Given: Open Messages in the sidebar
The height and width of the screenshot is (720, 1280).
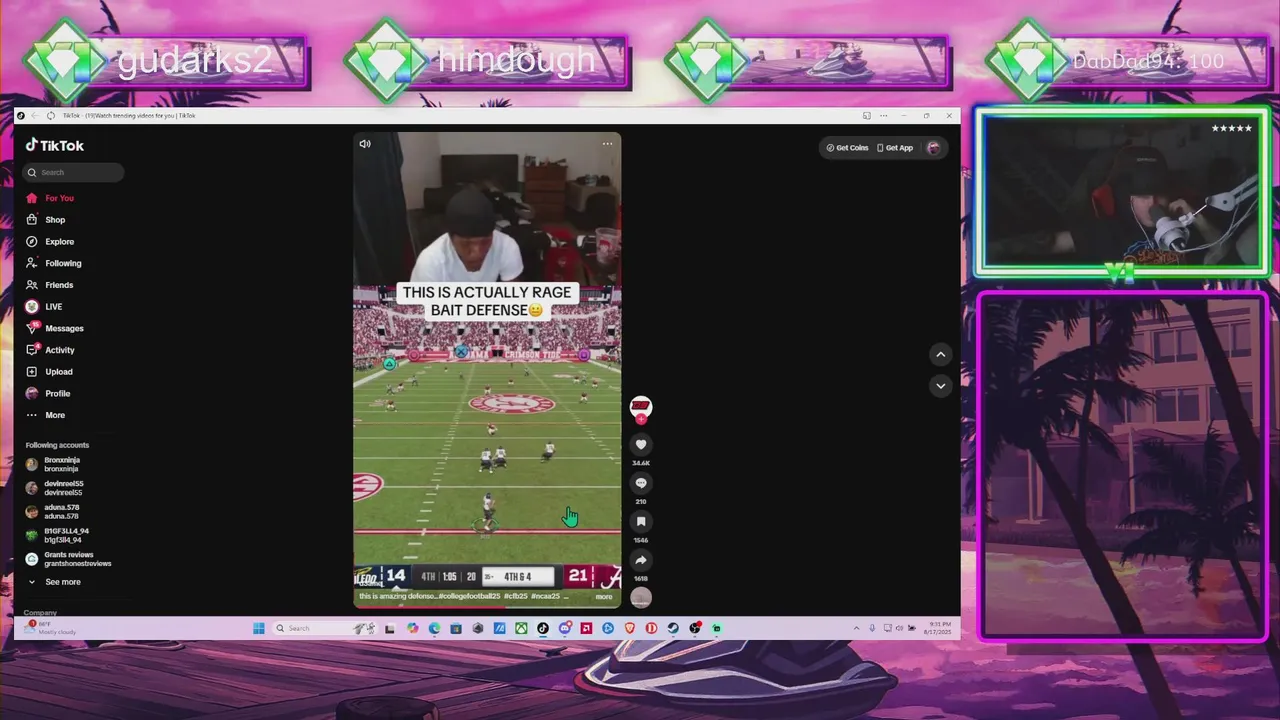Looking at the screenshot, I should [x=55, y=328].
